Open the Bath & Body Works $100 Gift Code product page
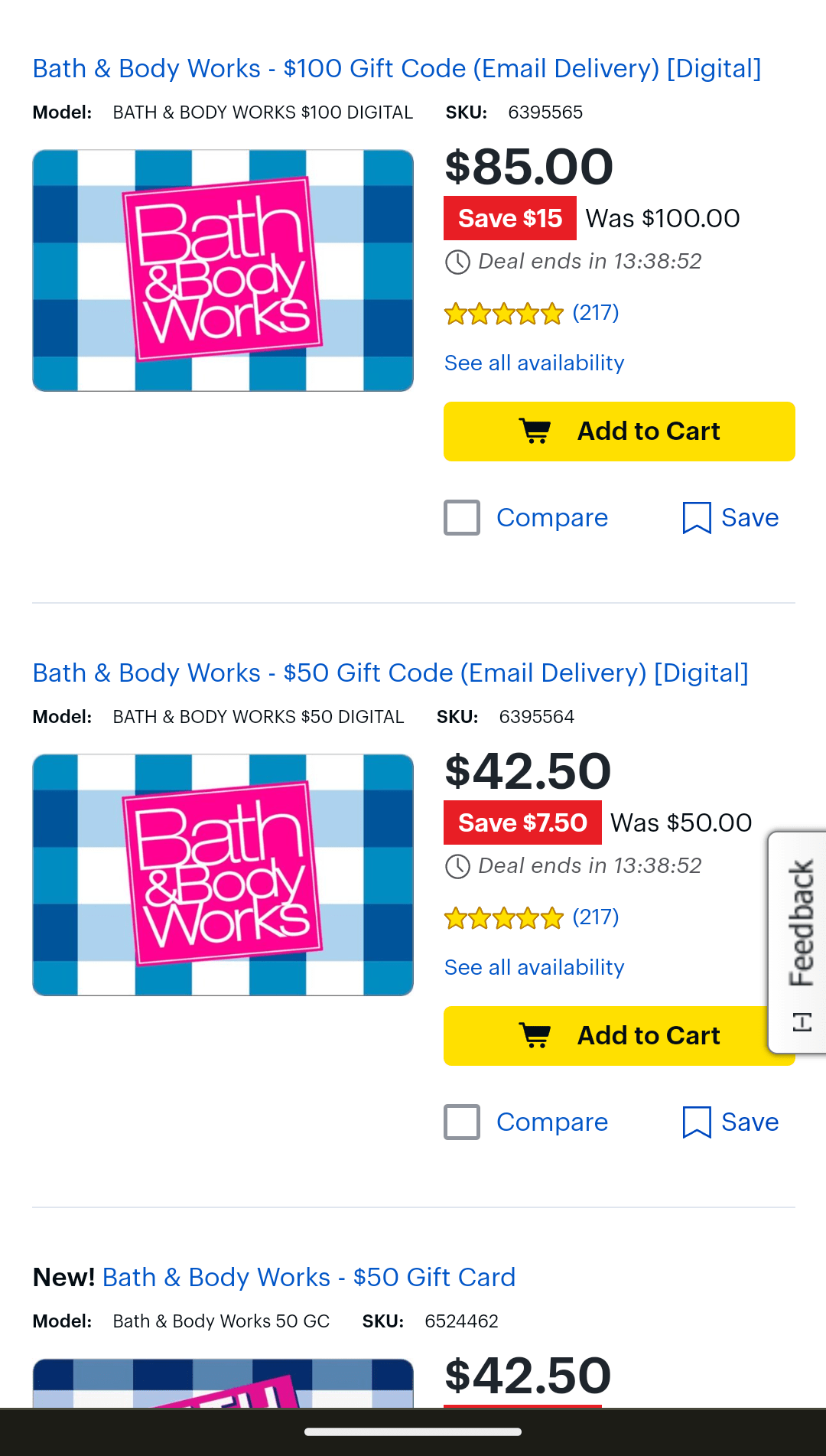Viewport: 826px width, 1456px height. click(396, 69)
